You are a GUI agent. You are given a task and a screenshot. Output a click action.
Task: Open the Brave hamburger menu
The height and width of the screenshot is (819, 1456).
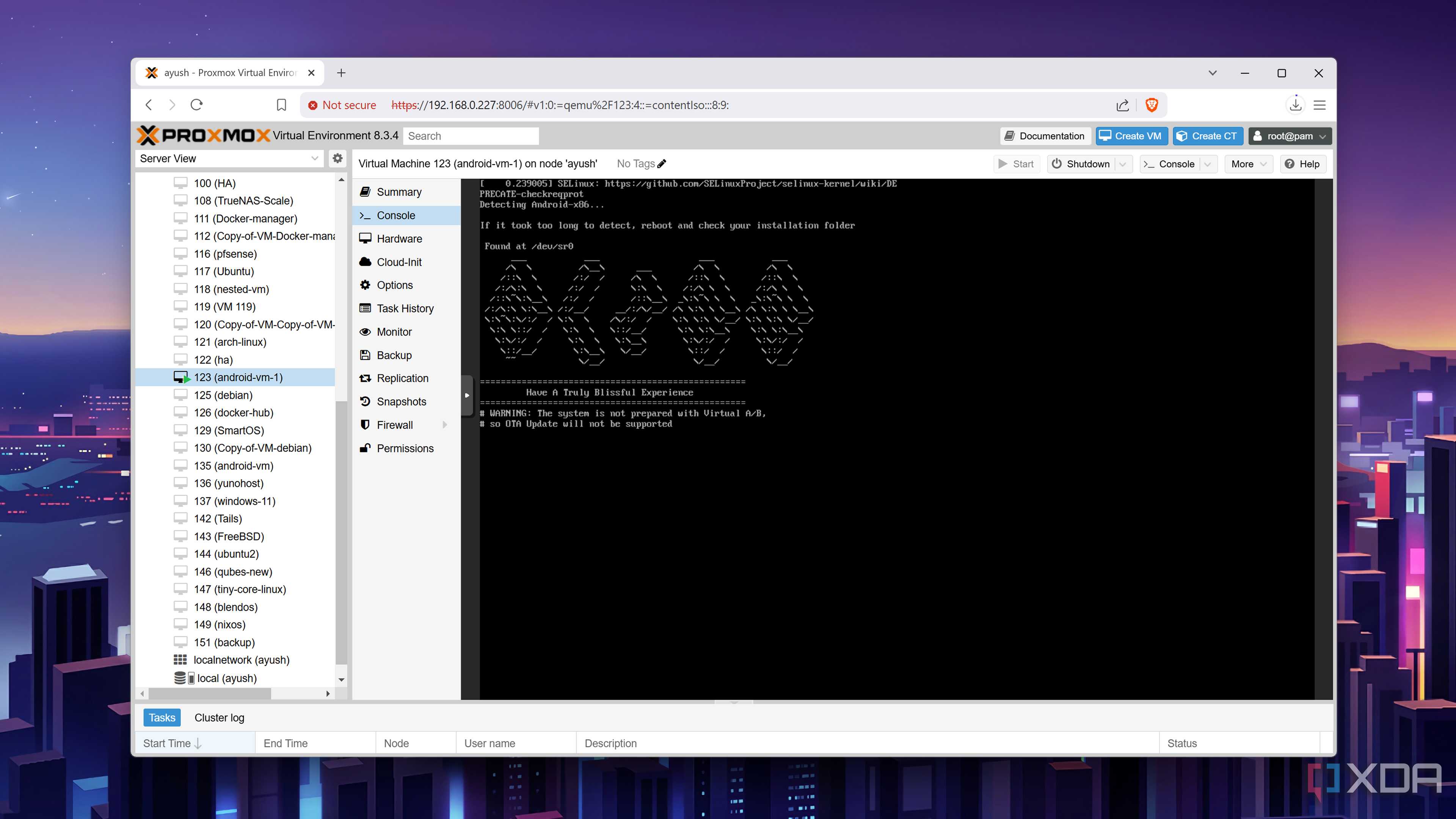point(1320,105)
